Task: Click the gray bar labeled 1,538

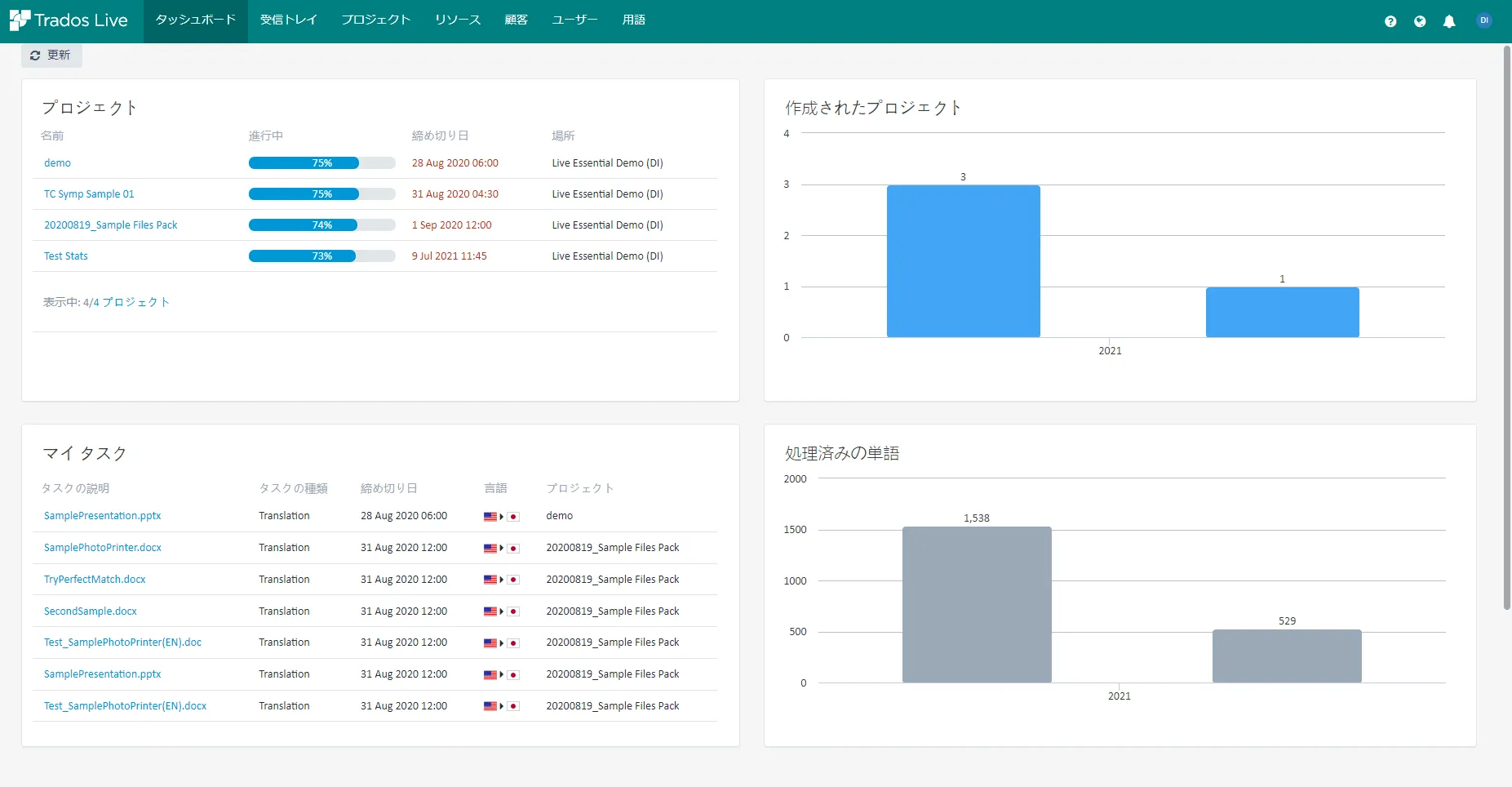Action: coord(977,605)
